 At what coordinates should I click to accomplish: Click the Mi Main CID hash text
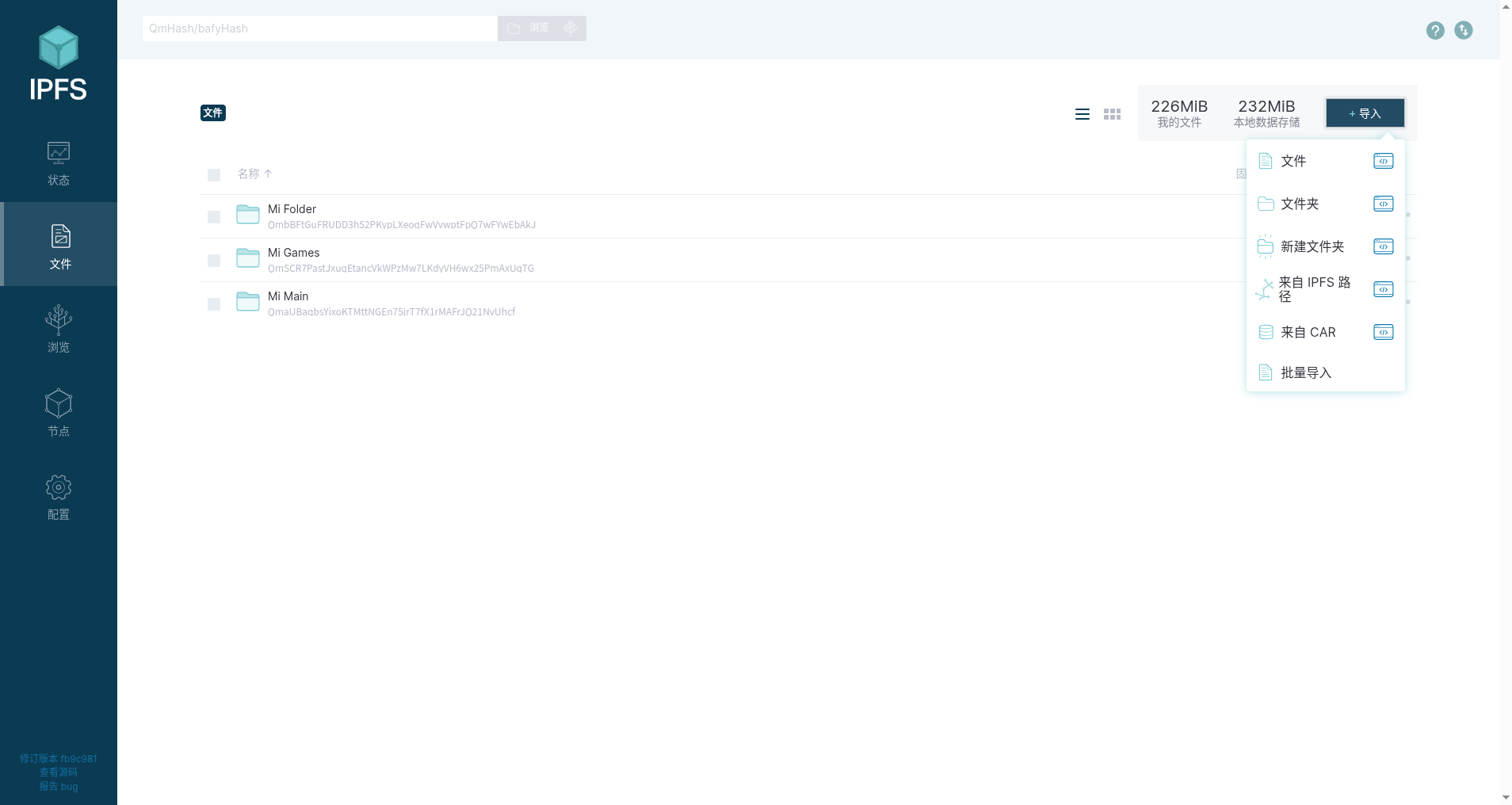391,312
